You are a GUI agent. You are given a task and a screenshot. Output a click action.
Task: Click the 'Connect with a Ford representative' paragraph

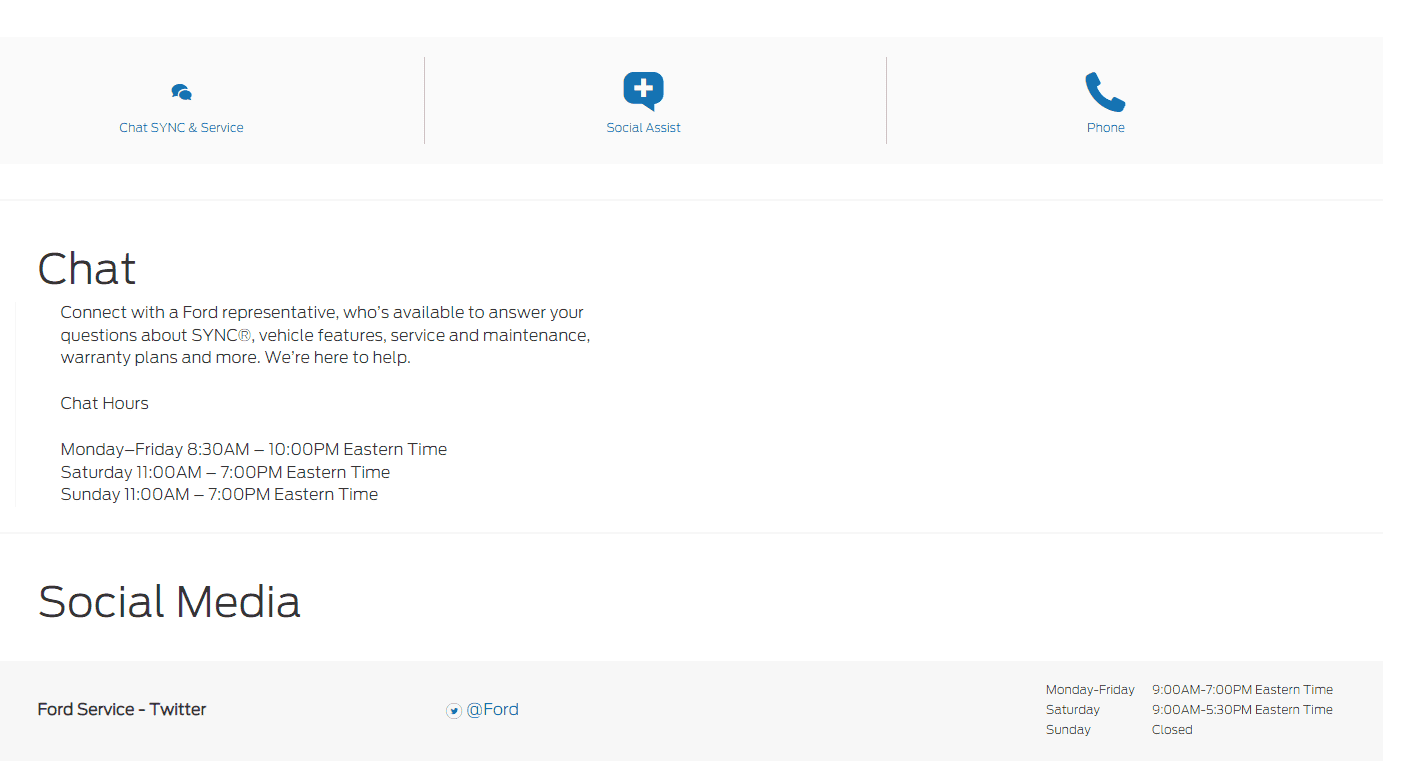[325, 335]
